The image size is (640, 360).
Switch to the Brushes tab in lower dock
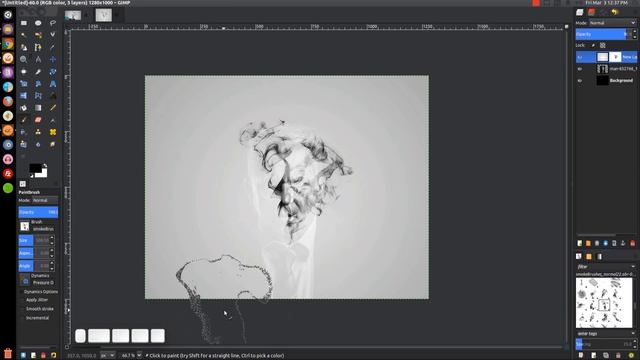coord(579,256)
